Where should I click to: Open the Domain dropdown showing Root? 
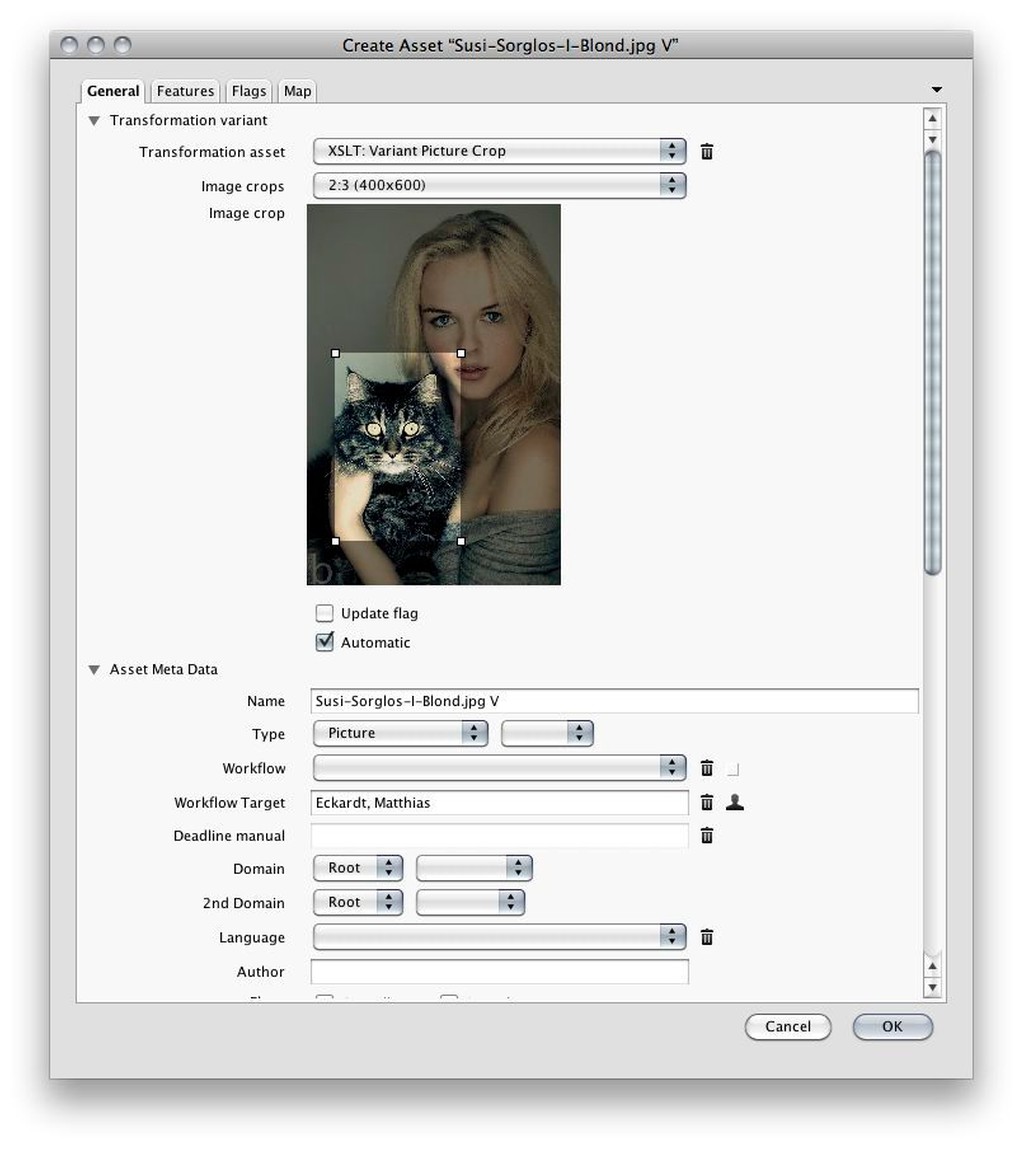[357, 868]
